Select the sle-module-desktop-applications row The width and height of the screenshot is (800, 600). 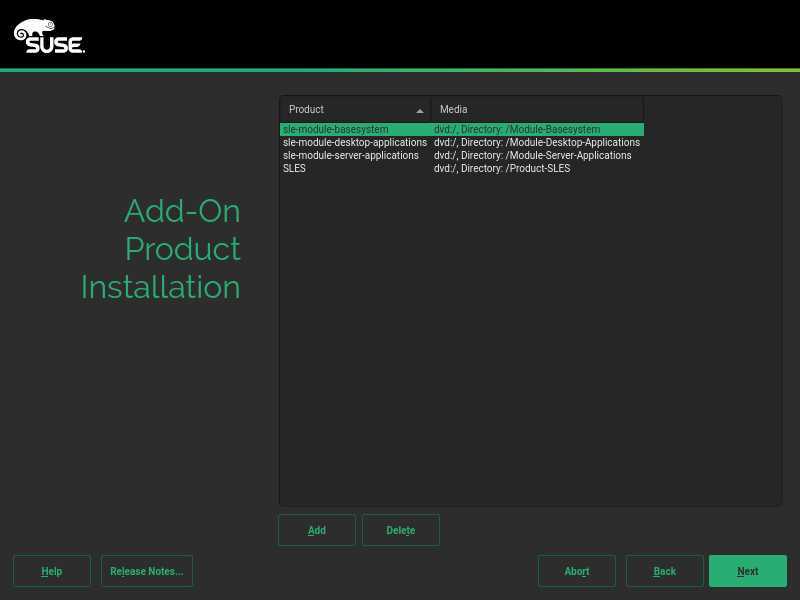462,142
